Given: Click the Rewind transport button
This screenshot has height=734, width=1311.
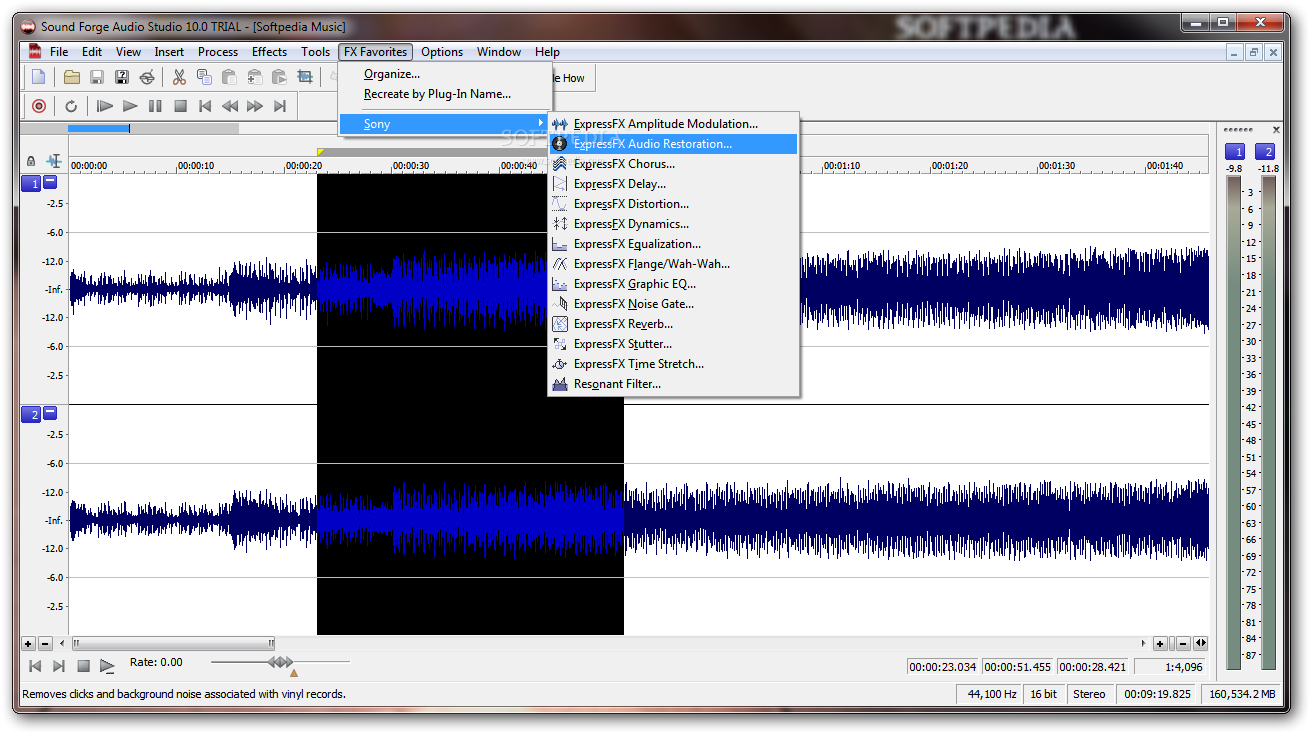Looking at the screenshot, I should (230, 106).
